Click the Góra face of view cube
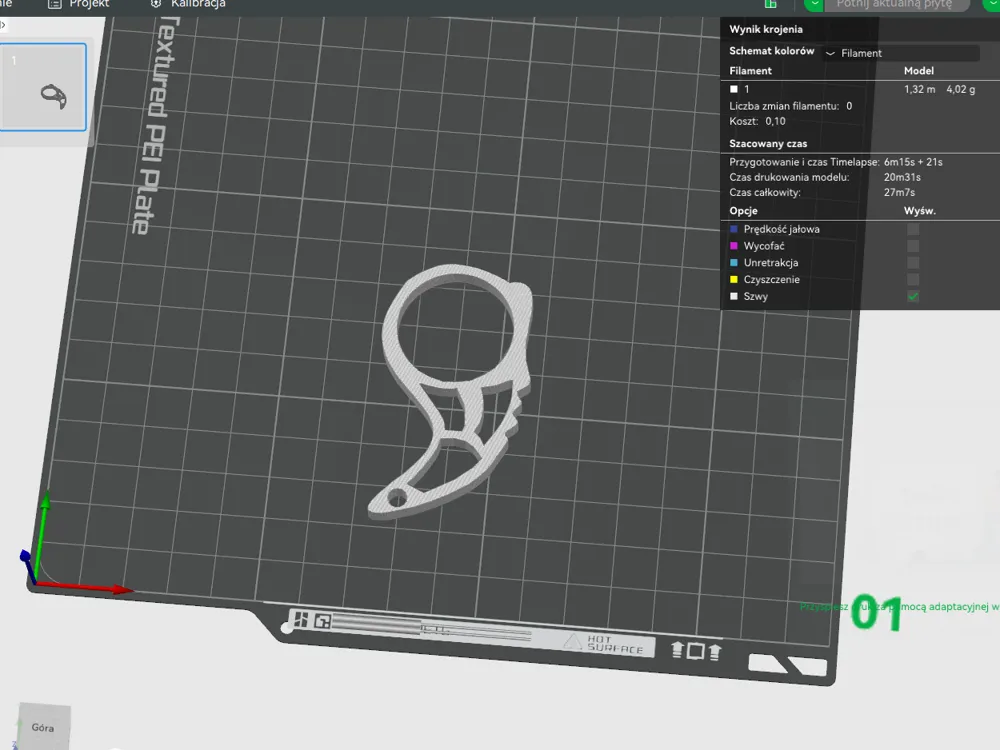This screenshot has height=750, width=1000. 44,726
